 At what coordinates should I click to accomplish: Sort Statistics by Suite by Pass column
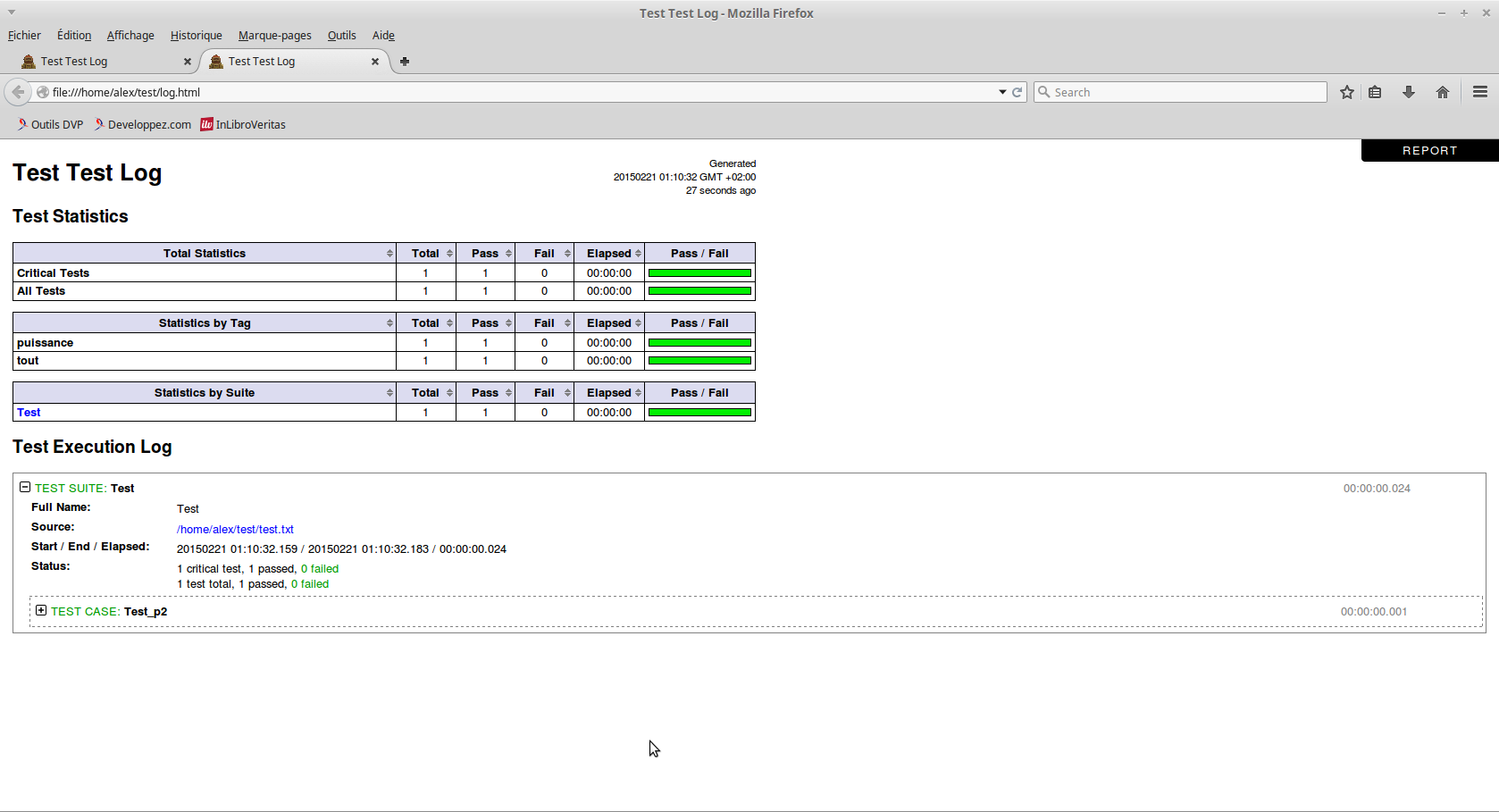pos(485,393)
